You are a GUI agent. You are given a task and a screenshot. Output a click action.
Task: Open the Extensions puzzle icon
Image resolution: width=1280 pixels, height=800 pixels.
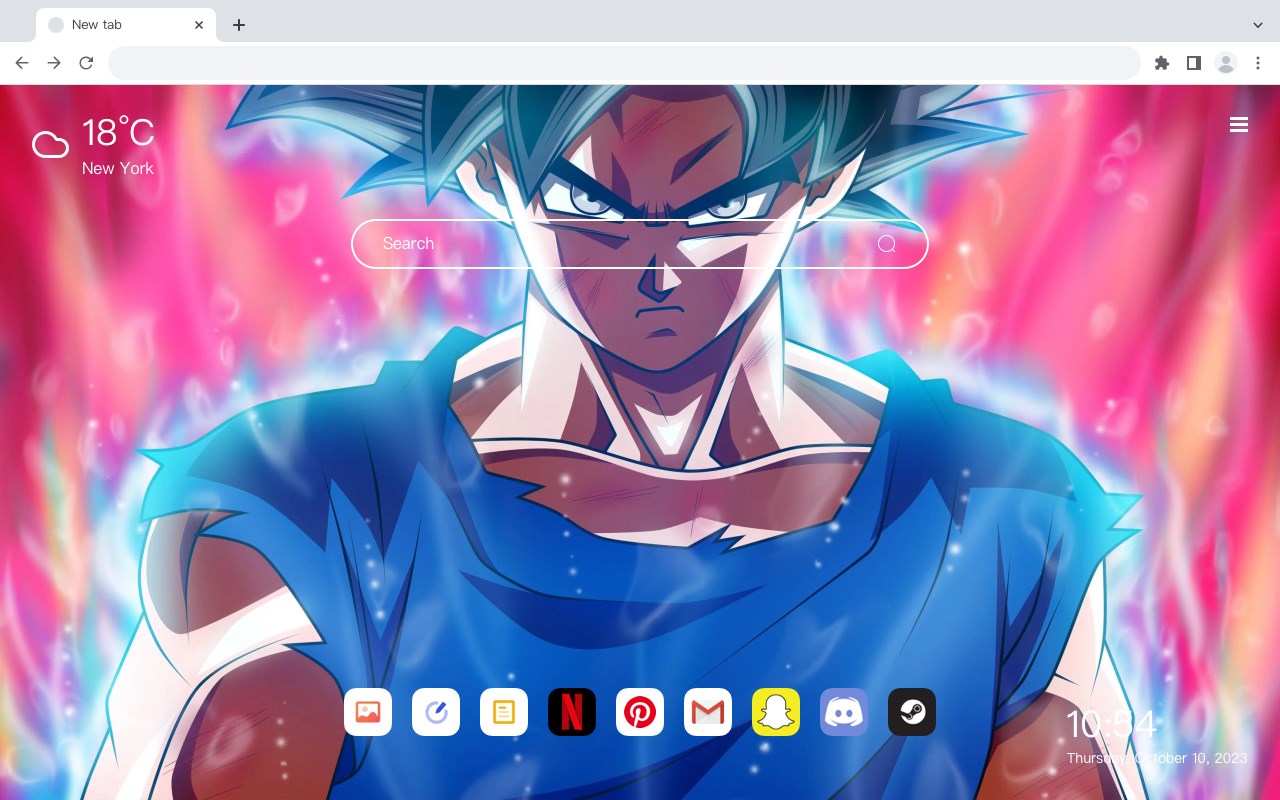tap(1161, 63)
